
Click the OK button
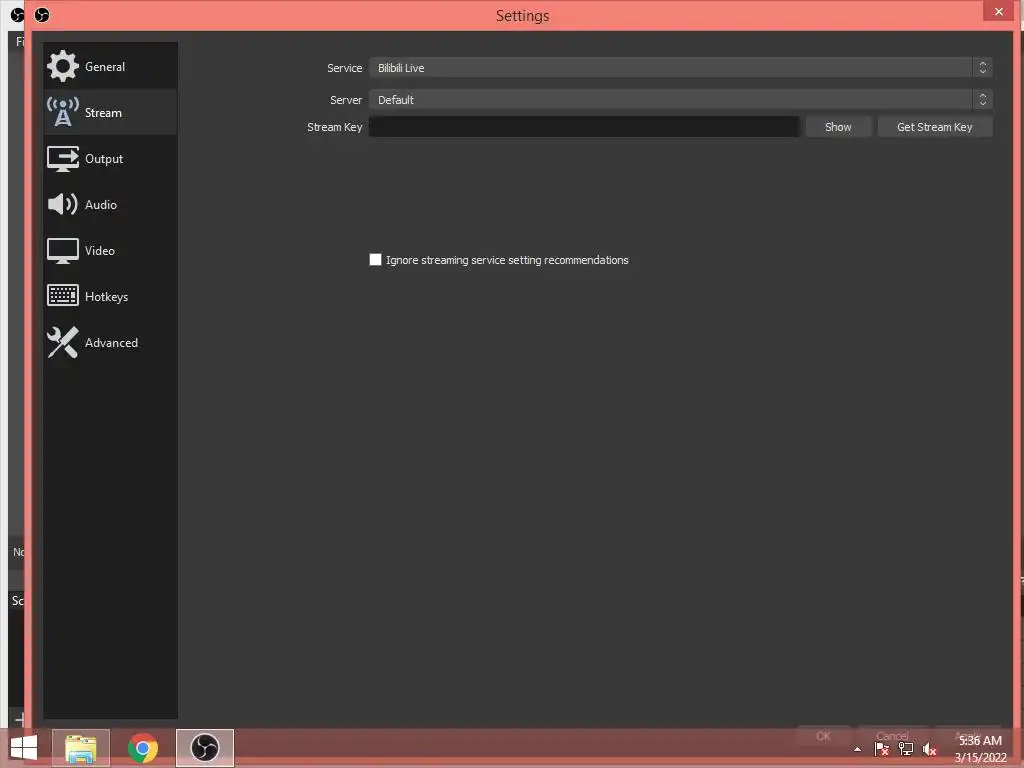point(824,735)
